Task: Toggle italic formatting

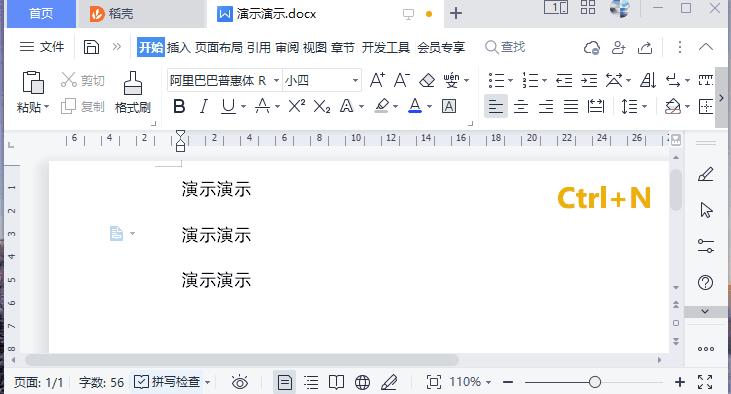Action: pos(203,106)
